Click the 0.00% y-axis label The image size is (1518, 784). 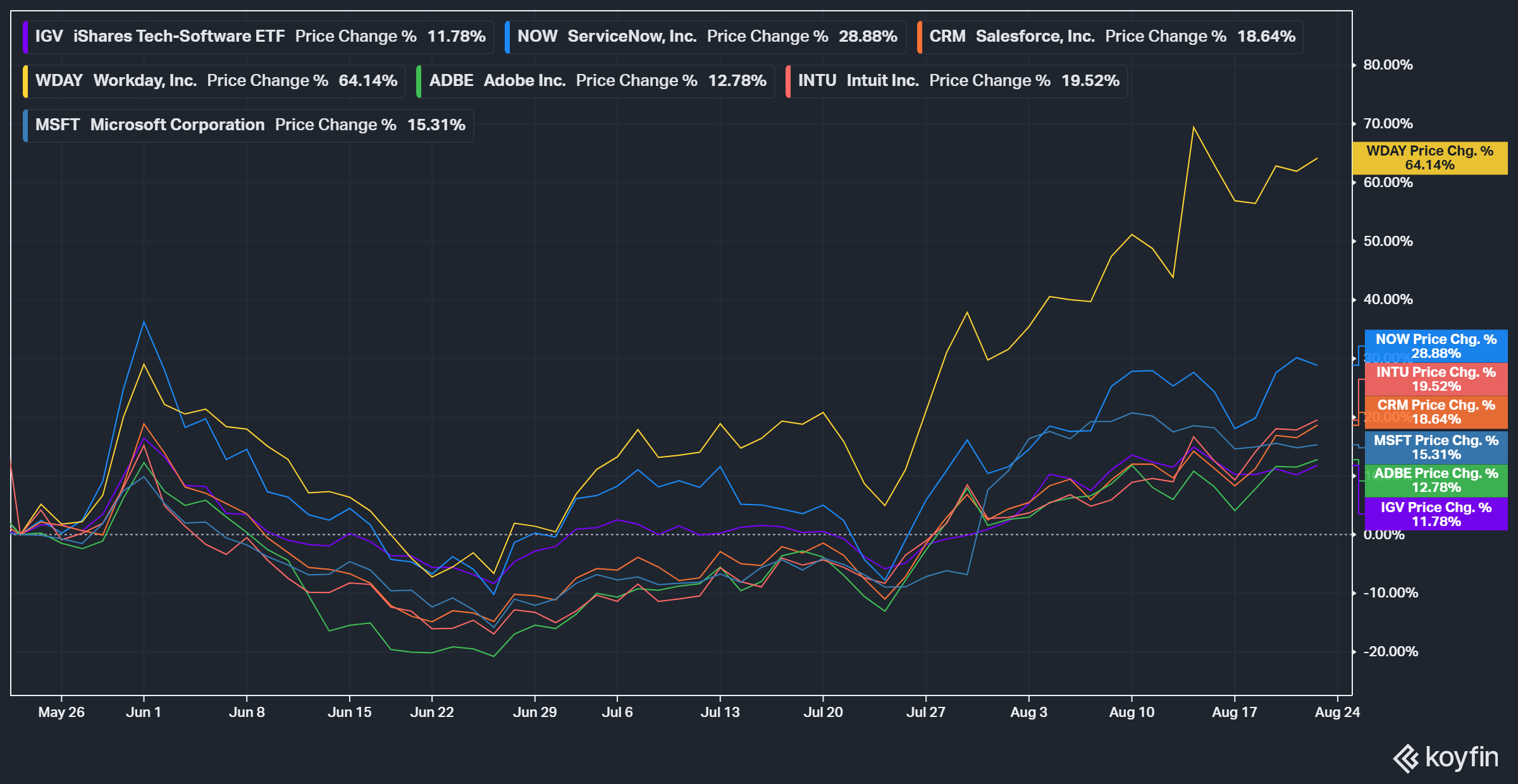pyautogui.click(x=1384, y=535)
